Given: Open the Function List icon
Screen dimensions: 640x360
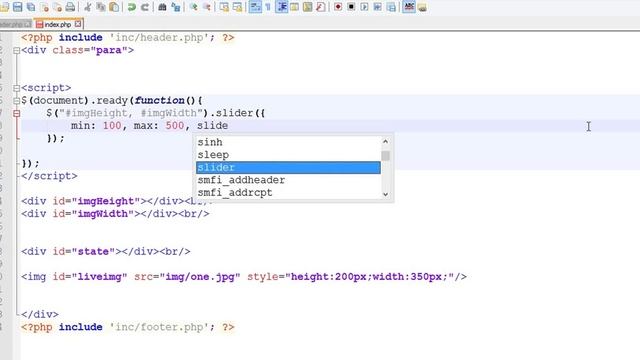Looking at the screenshot, I should (x=321, y=7).
